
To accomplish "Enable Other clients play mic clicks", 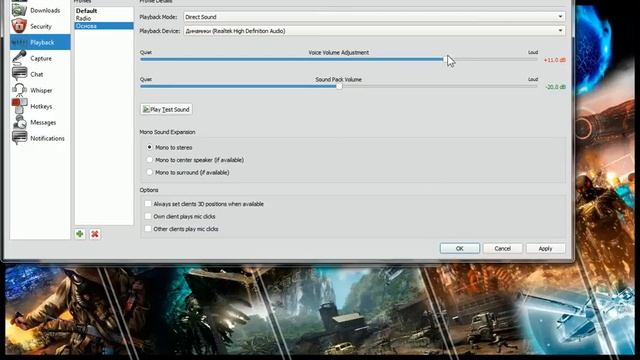I will click(x=148, y=229).
